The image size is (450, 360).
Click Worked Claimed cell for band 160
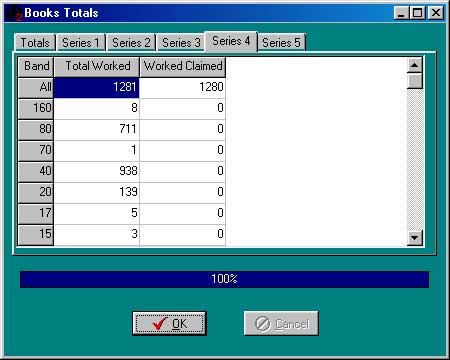point(183,109)
